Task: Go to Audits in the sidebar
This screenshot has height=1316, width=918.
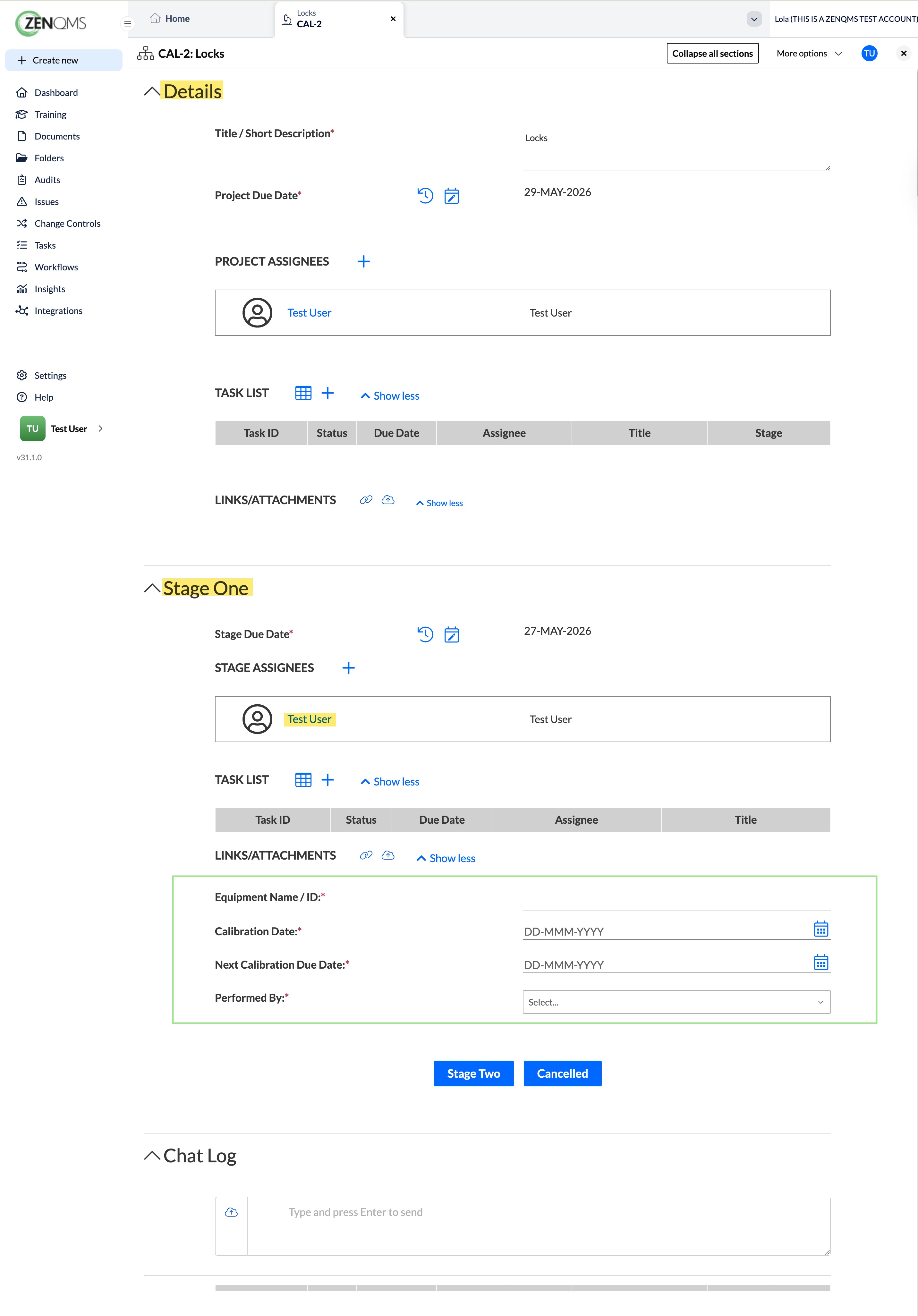Action: click(x=47, y=179)
